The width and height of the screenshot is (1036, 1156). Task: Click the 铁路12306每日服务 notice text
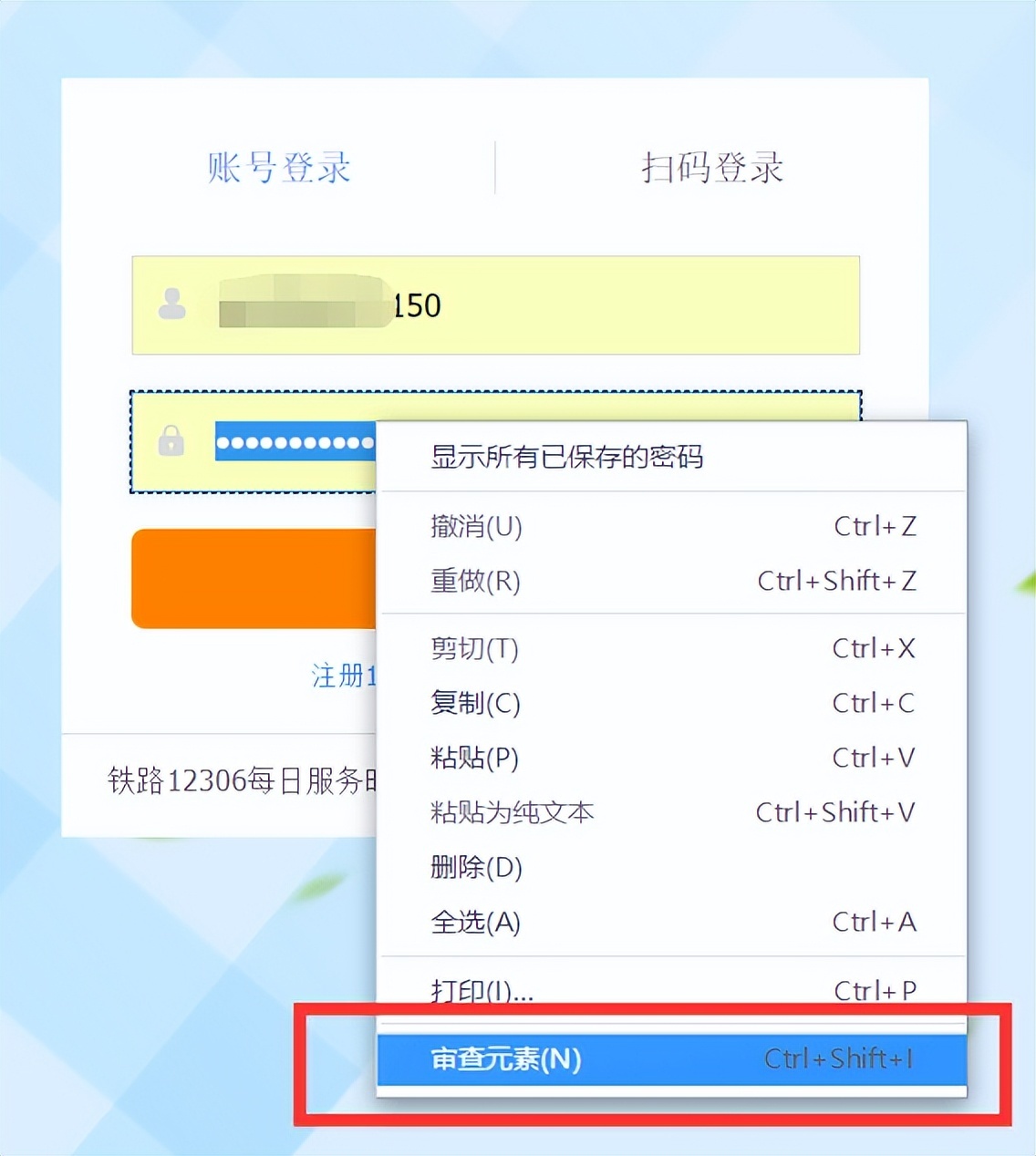click(x=242, y=780)
